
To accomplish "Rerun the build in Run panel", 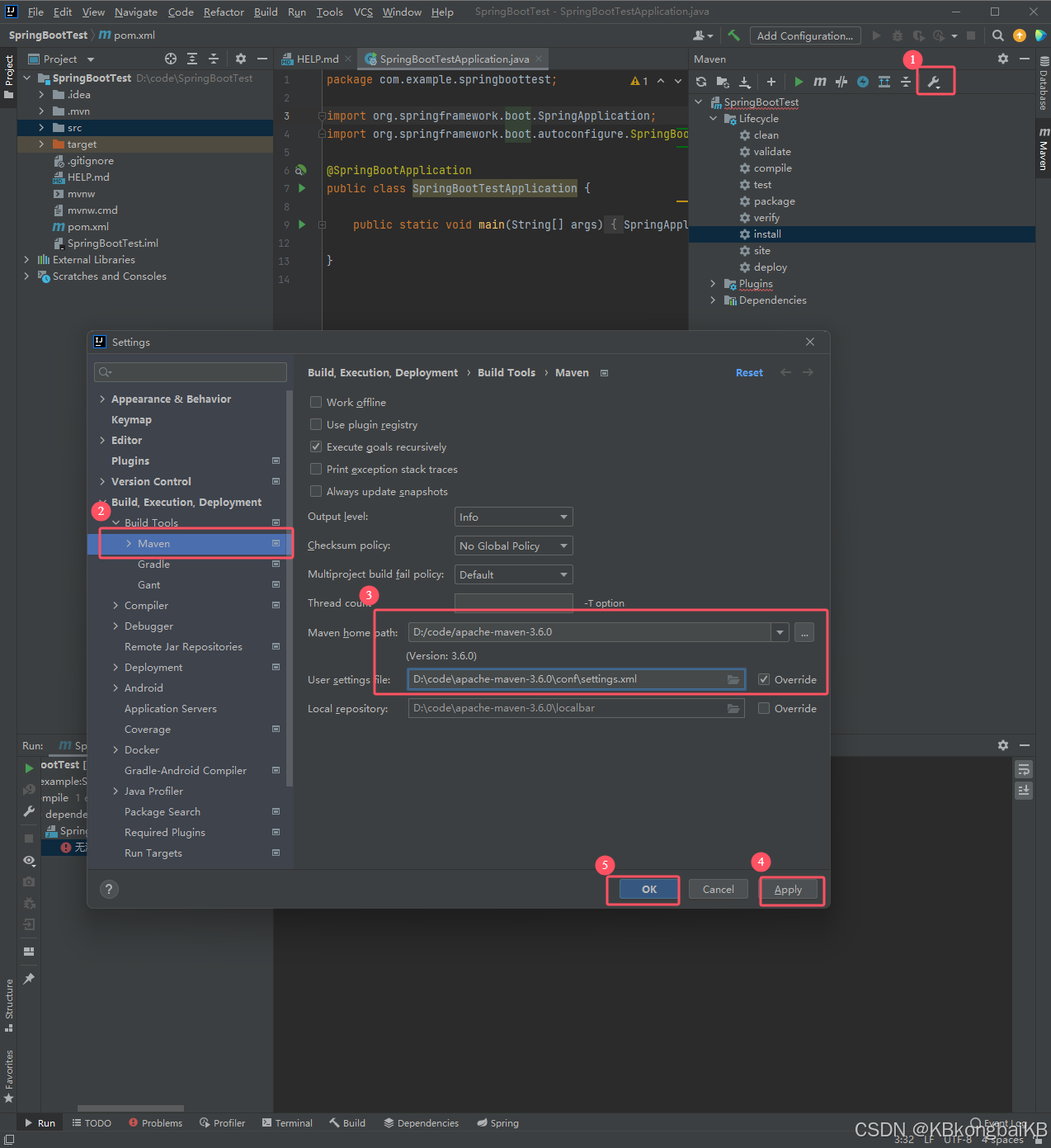I will [x=30, y=768].
